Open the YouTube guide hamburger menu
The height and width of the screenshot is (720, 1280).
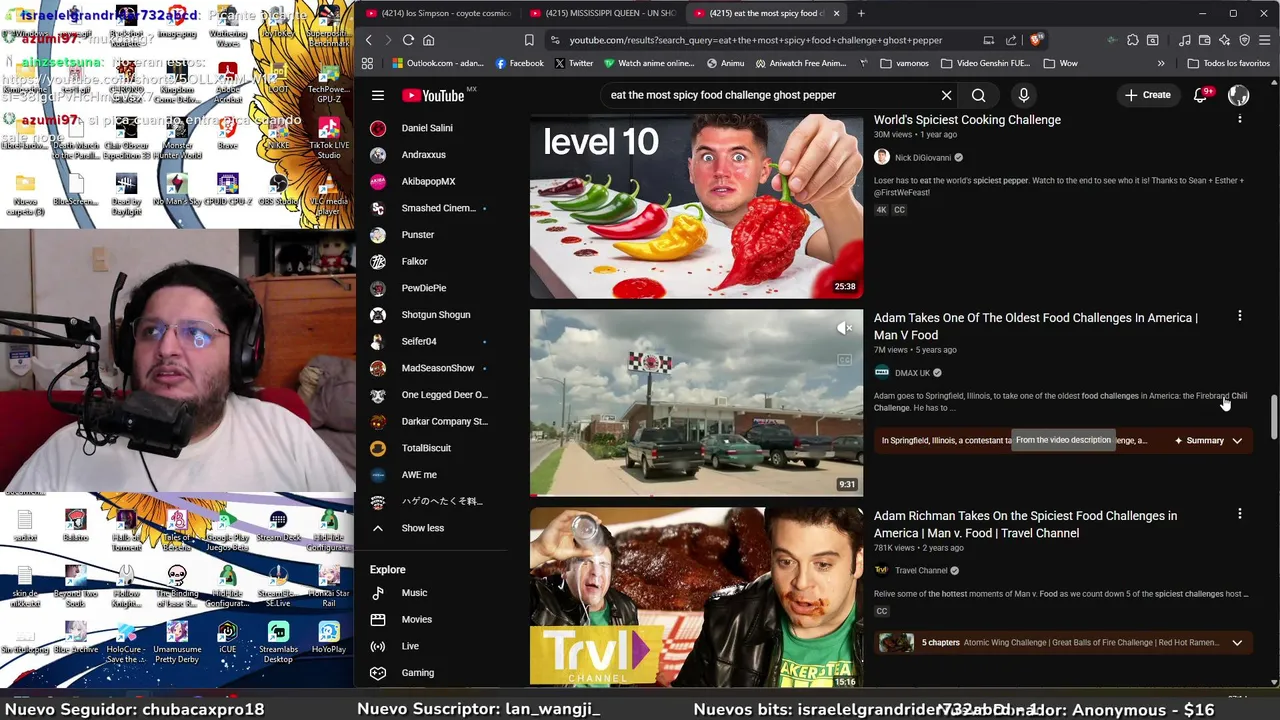tap(378, 95)
